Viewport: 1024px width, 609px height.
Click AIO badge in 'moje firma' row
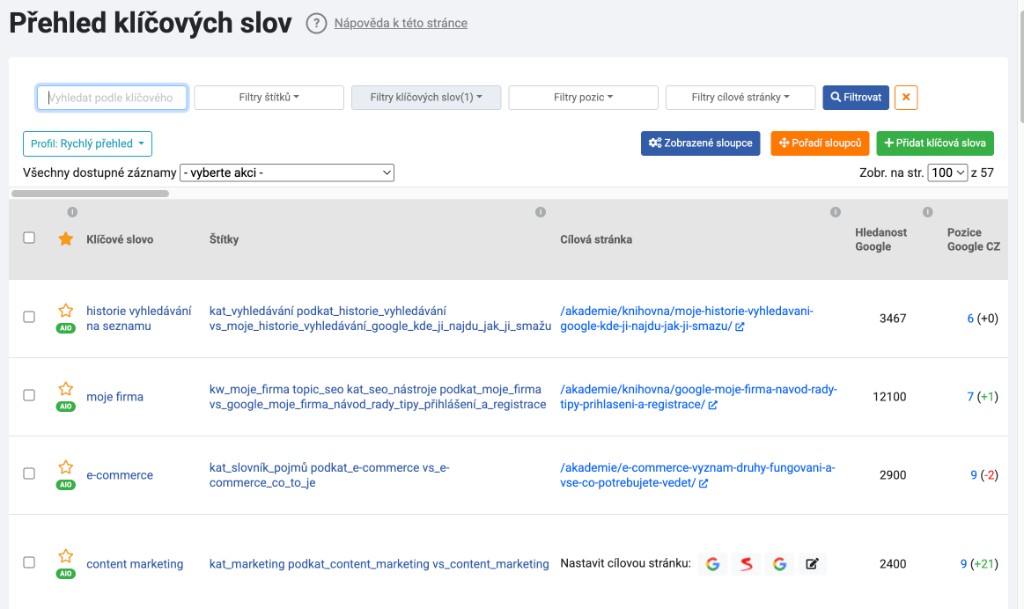click(x=66, y=407)
